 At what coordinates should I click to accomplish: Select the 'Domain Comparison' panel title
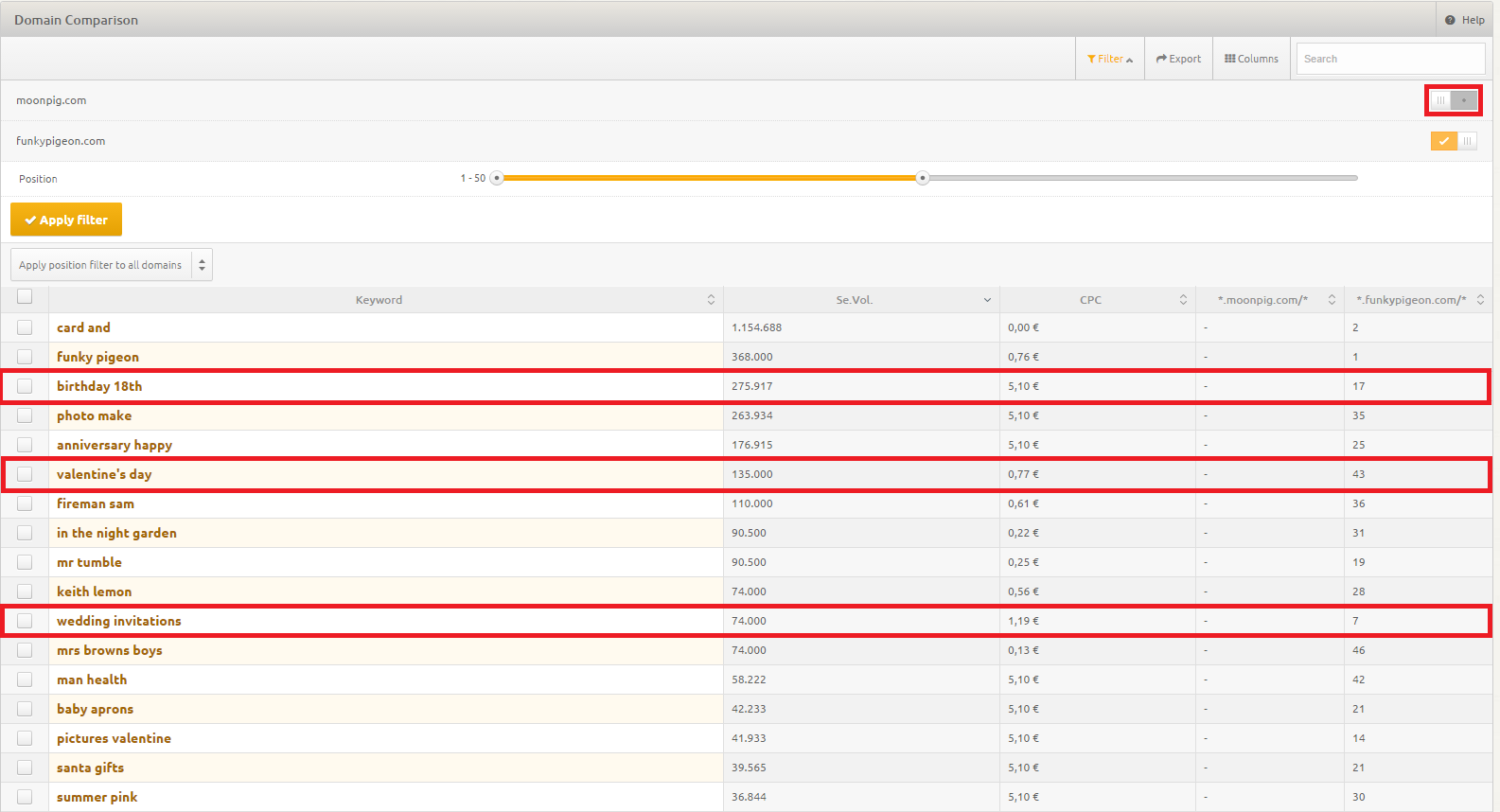click(76, 20)
